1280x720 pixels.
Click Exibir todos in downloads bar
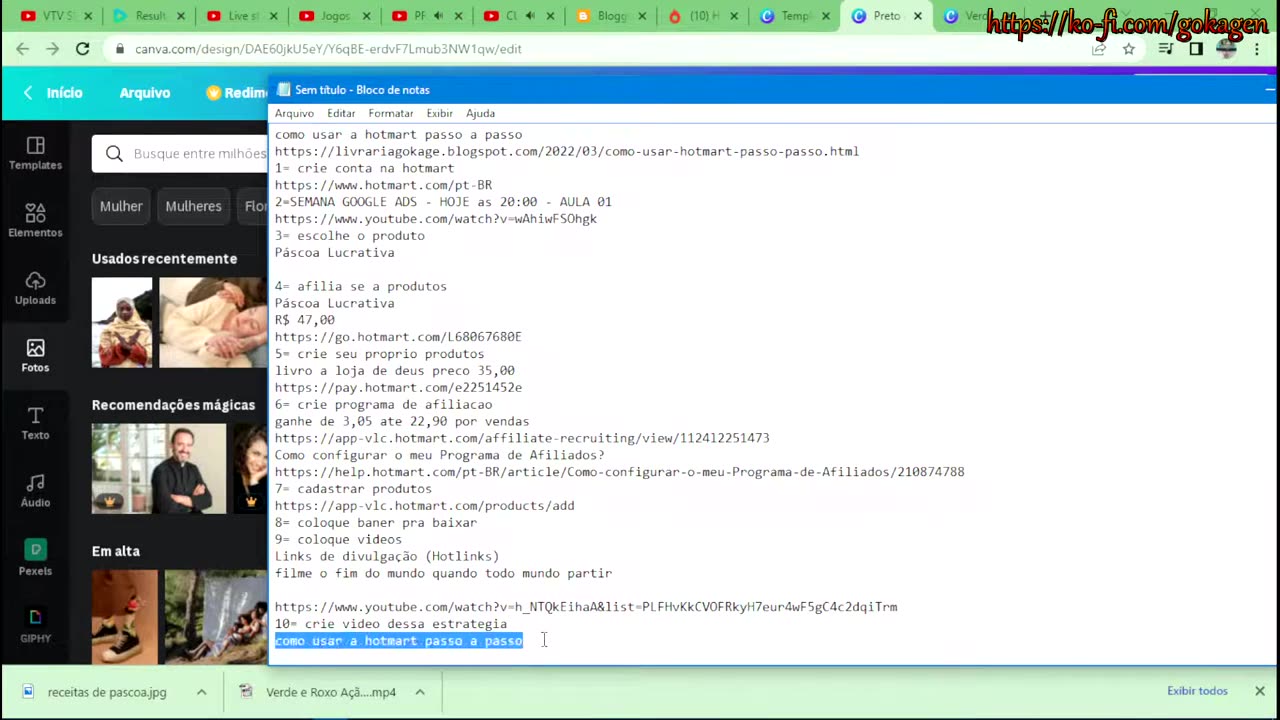(1197, 691)
